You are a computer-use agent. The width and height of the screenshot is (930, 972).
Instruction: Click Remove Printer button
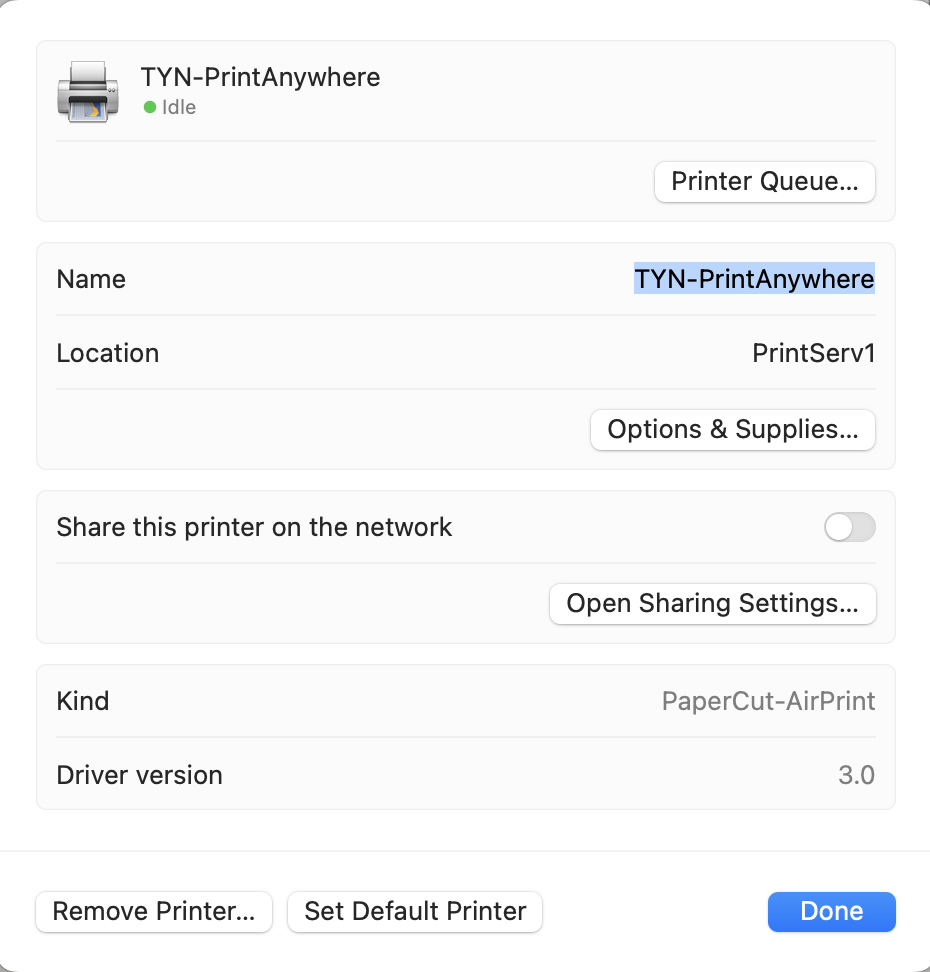pos(154,912)
